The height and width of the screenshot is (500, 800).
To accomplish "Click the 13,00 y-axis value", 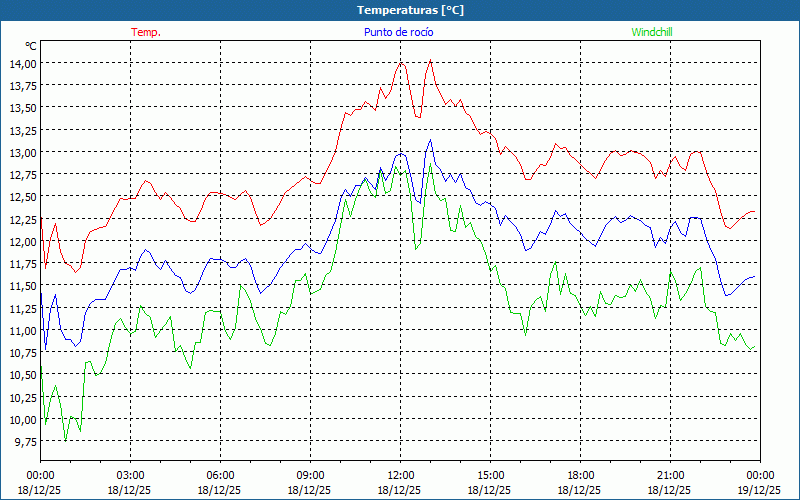I will point(23,152).
